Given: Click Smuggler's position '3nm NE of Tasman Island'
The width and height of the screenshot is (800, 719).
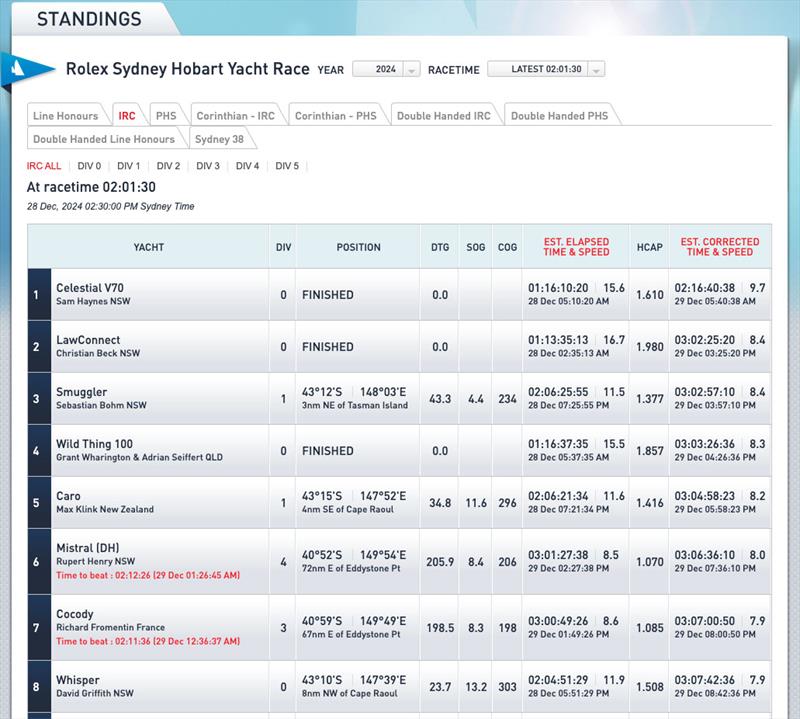Looking at the screenshot, I should (355, 405).
